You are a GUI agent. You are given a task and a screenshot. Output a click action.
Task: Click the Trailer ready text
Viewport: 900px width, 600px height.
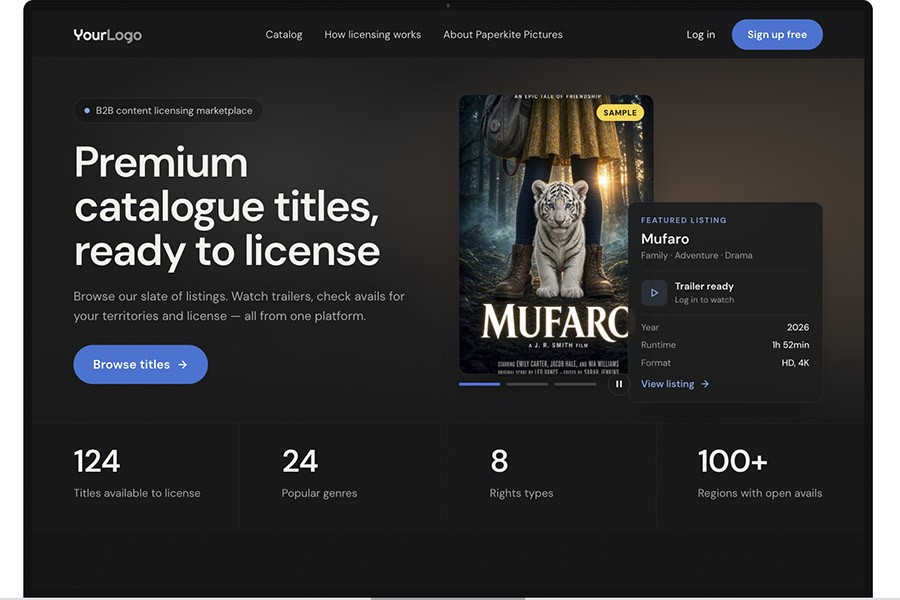pyautogui.click(x=704, y=286)
